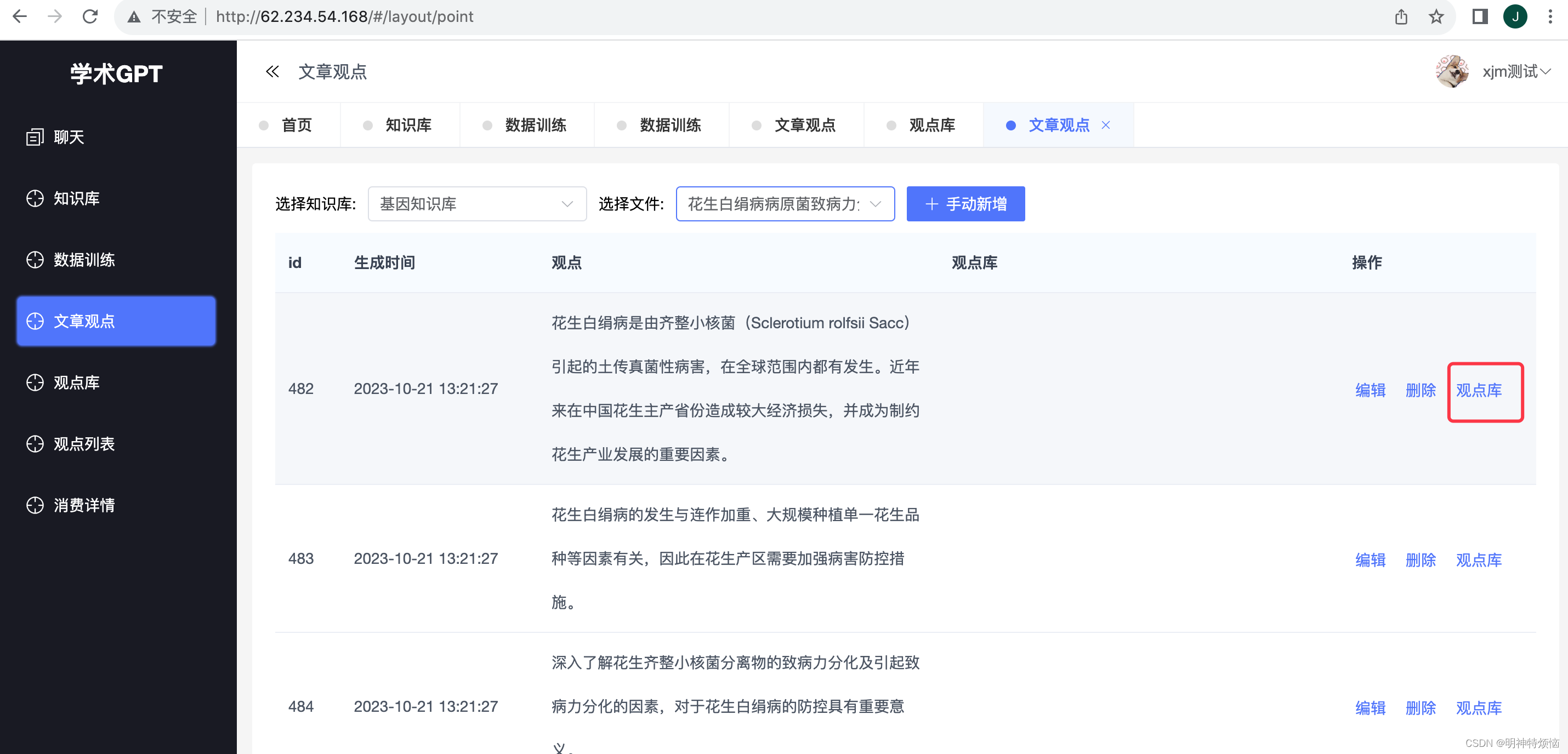Click 删除 link for row 483
Viewport: 1568px width, 754px height.
pos(1420,560)
